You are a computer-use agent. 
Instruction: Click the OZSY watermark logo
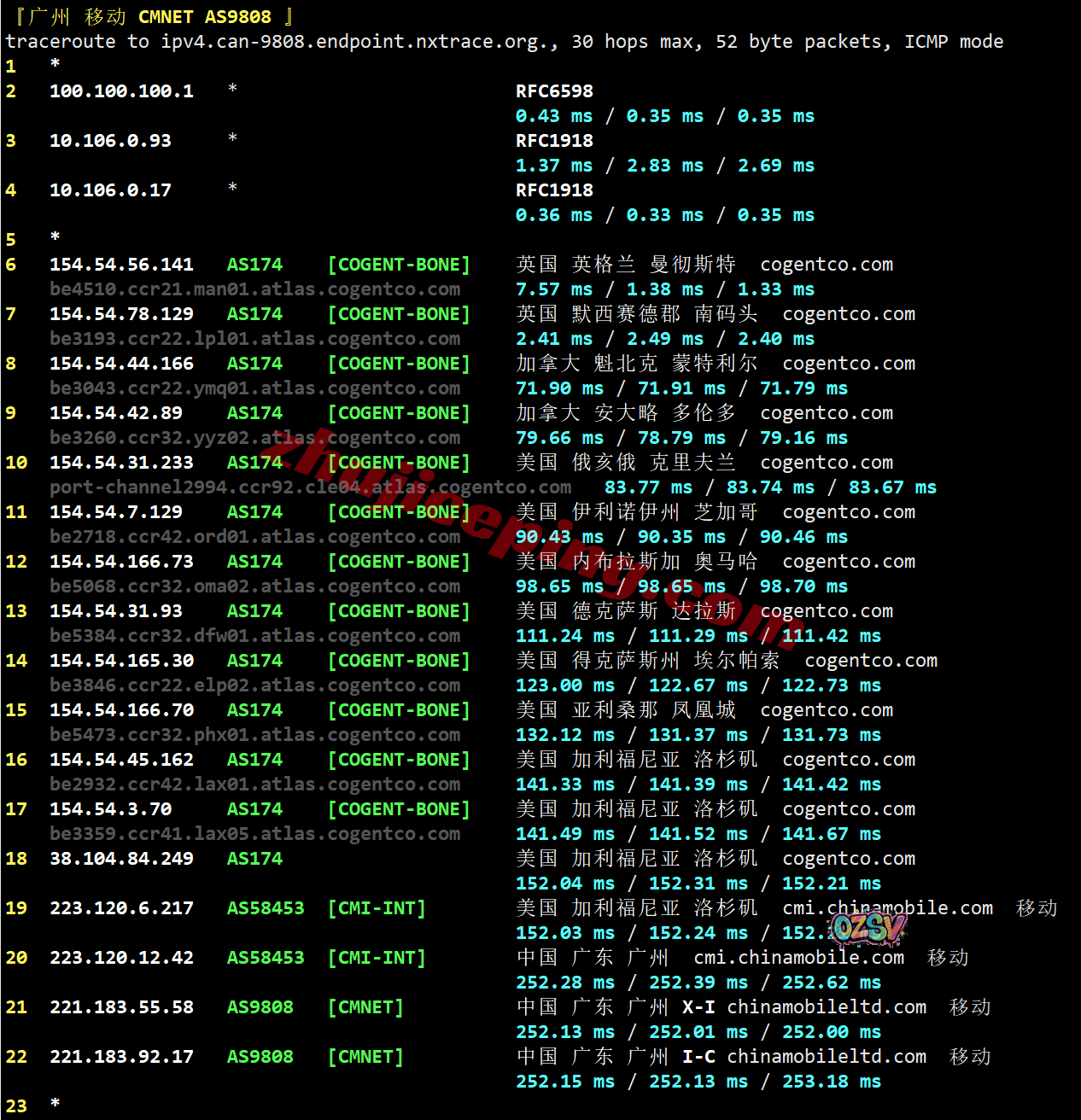(868, 928)
